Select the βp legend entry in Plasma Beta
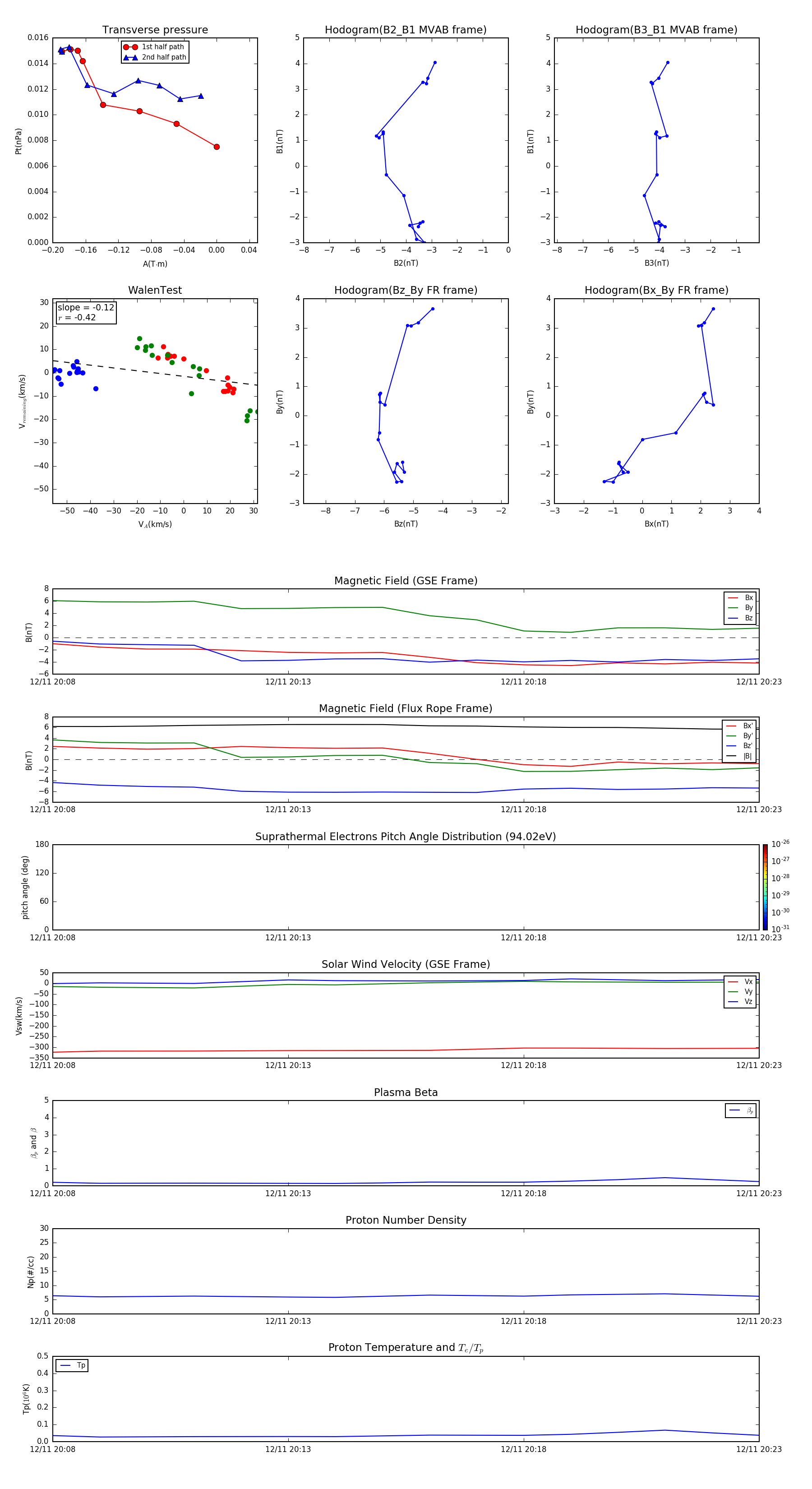This screenshot has height=1489, width=812. pyautogui.click(x=741, y=1110)
